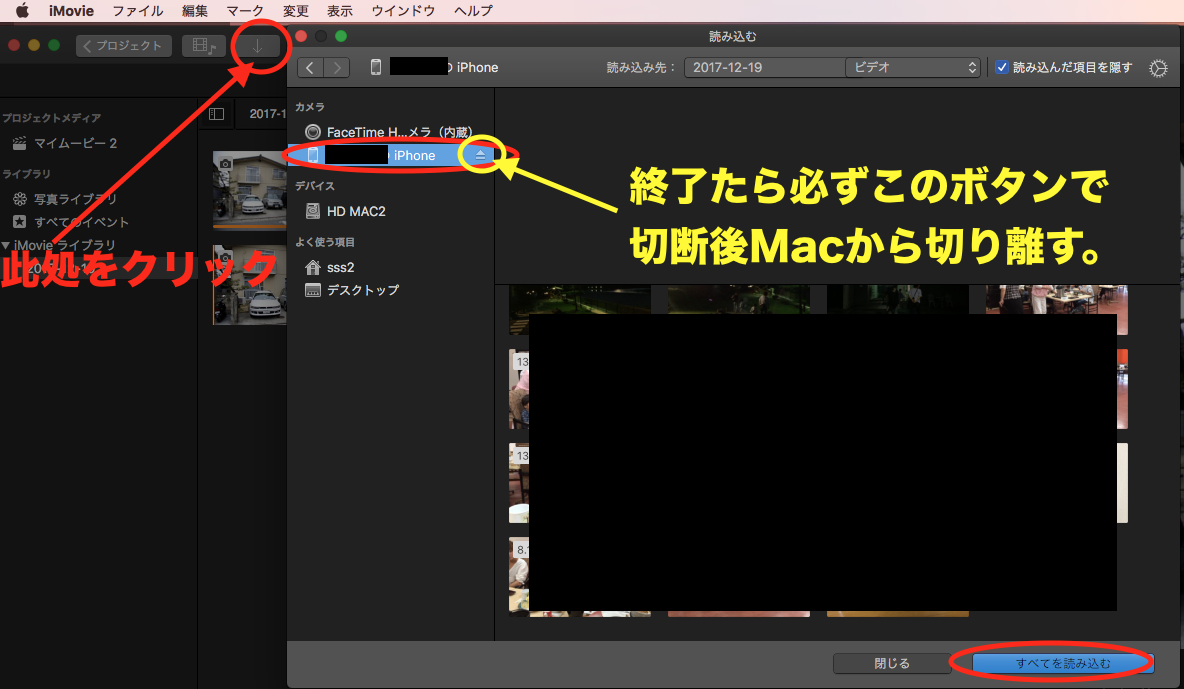Open the 表示 menu
This screenshot has width=1184, height=689.
click(340, 11)
